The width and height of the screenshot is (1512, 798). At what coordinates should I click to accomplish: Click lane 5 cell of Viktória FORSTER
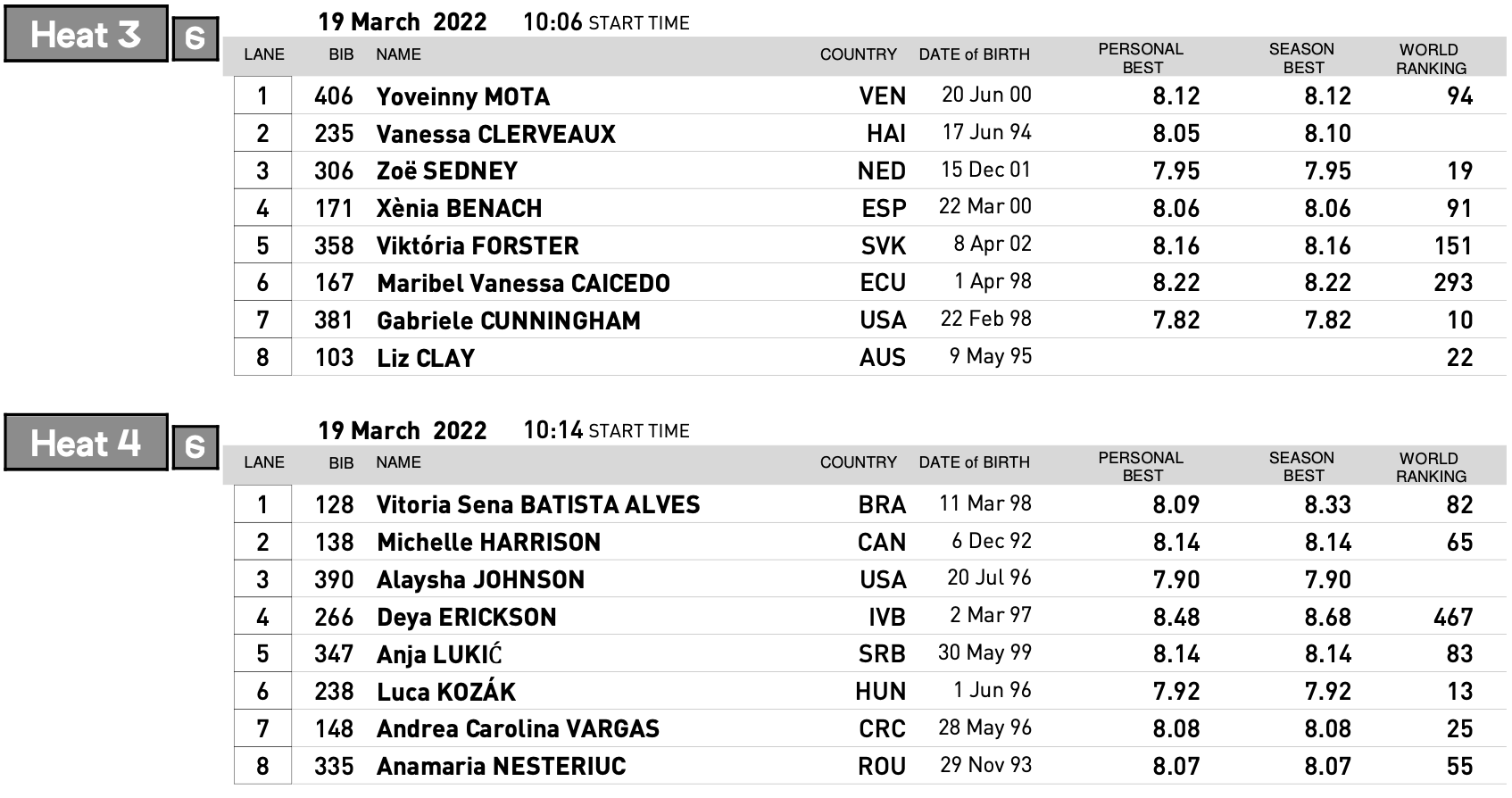click(262, 245)
